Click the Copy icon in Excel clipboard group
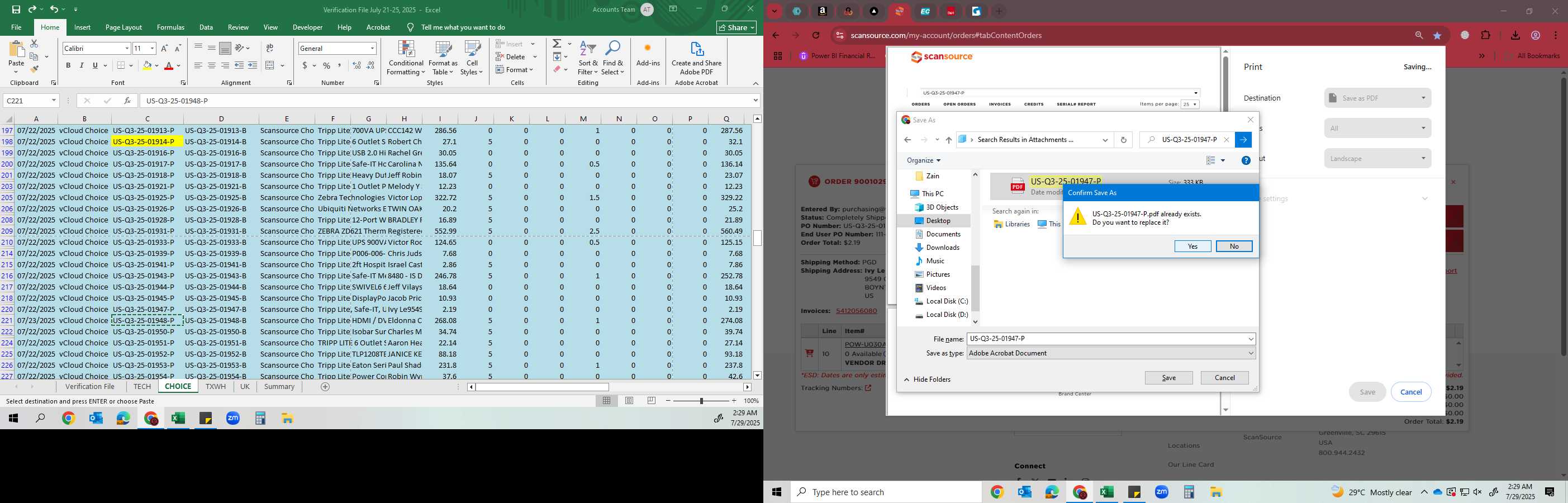 (35, 56)
